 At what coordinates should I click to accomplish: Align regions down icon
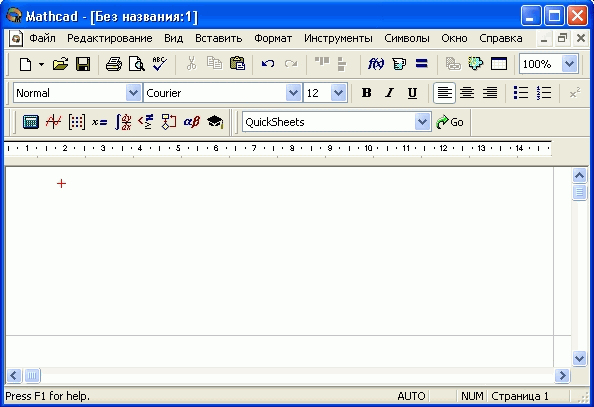(341, 64)
